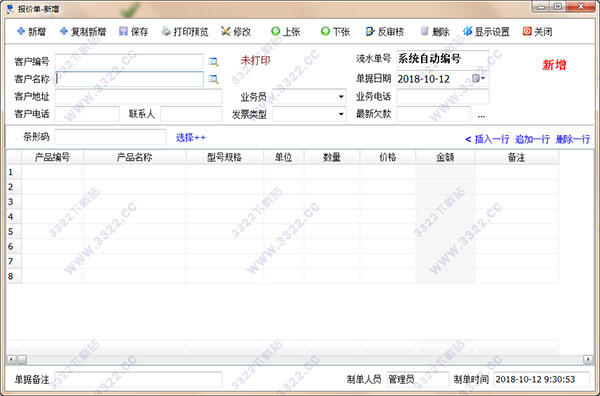Select grid row number 5
Image resolution: width=600 pixels, height=396 pixels.
click(14, 231)
